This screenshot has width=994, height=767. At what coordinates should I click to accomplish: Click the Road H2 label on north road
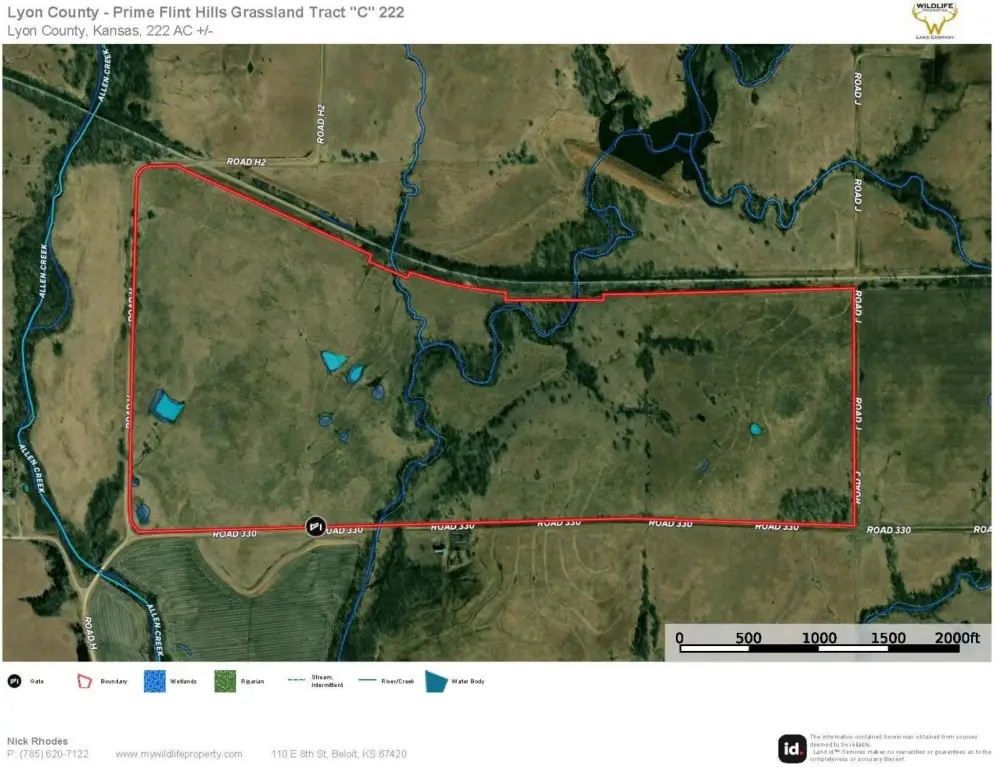[x=246, y=160]
